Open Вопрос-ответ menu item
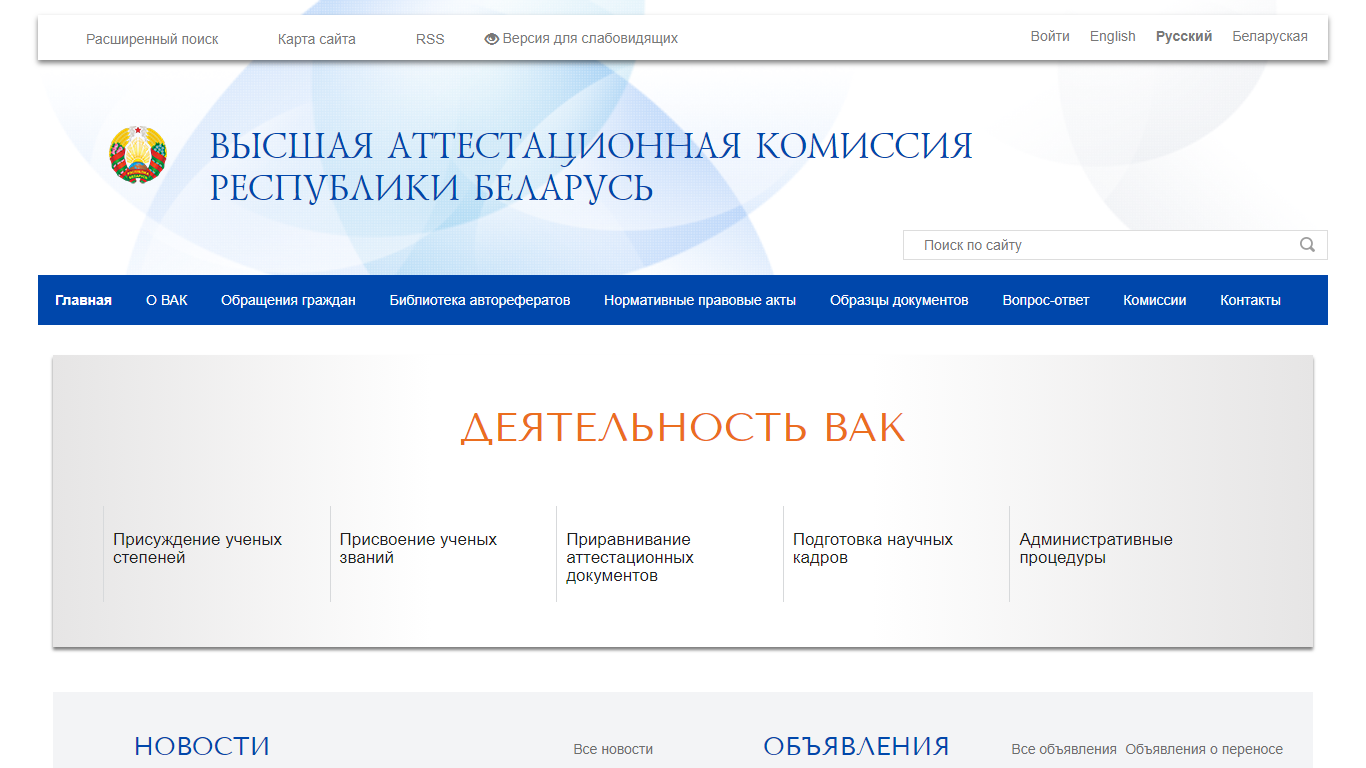 (x=1046, y=300)
